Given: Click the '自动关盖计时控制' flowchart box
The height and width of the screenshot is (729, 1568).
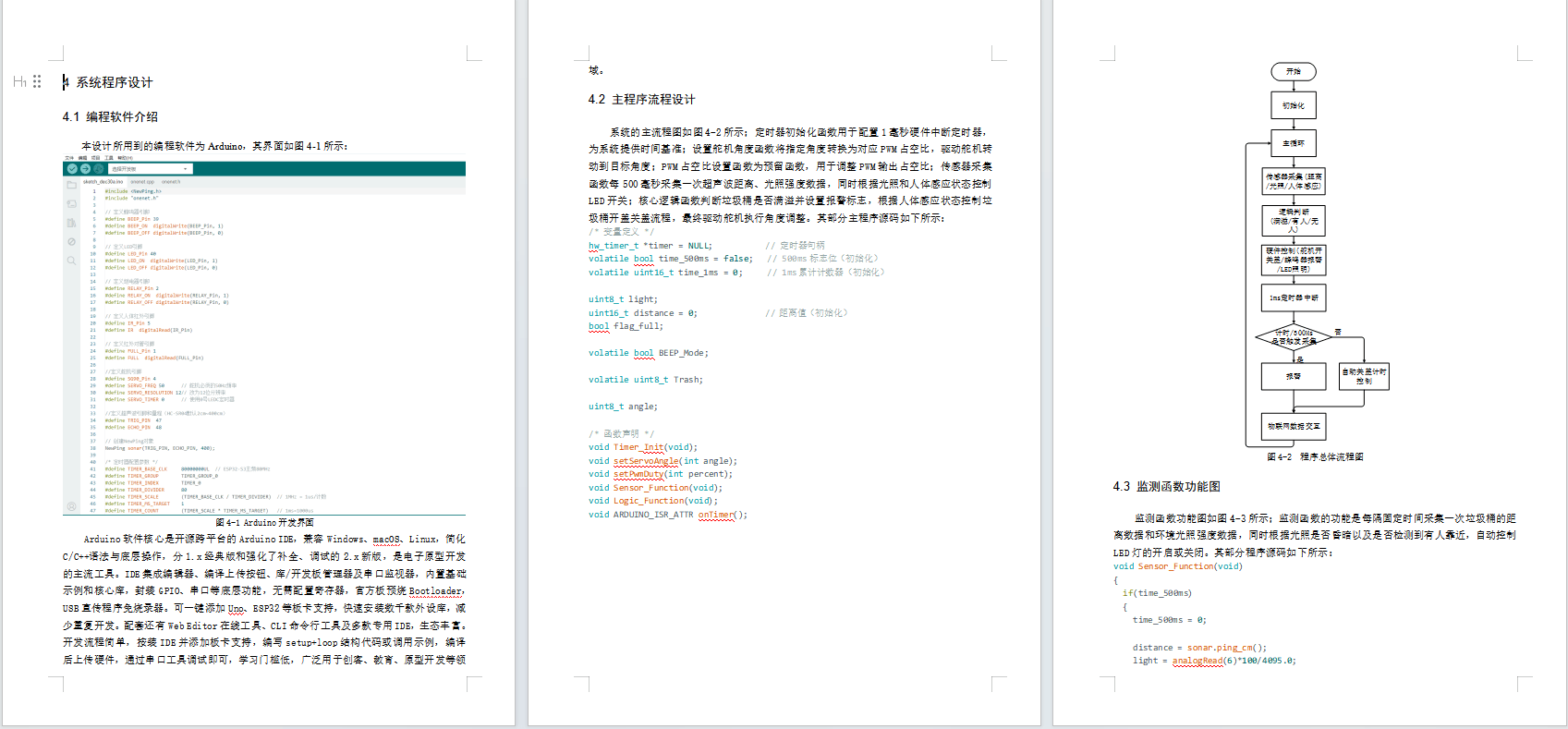Looking at the screenshot, I should (1364, 376).
